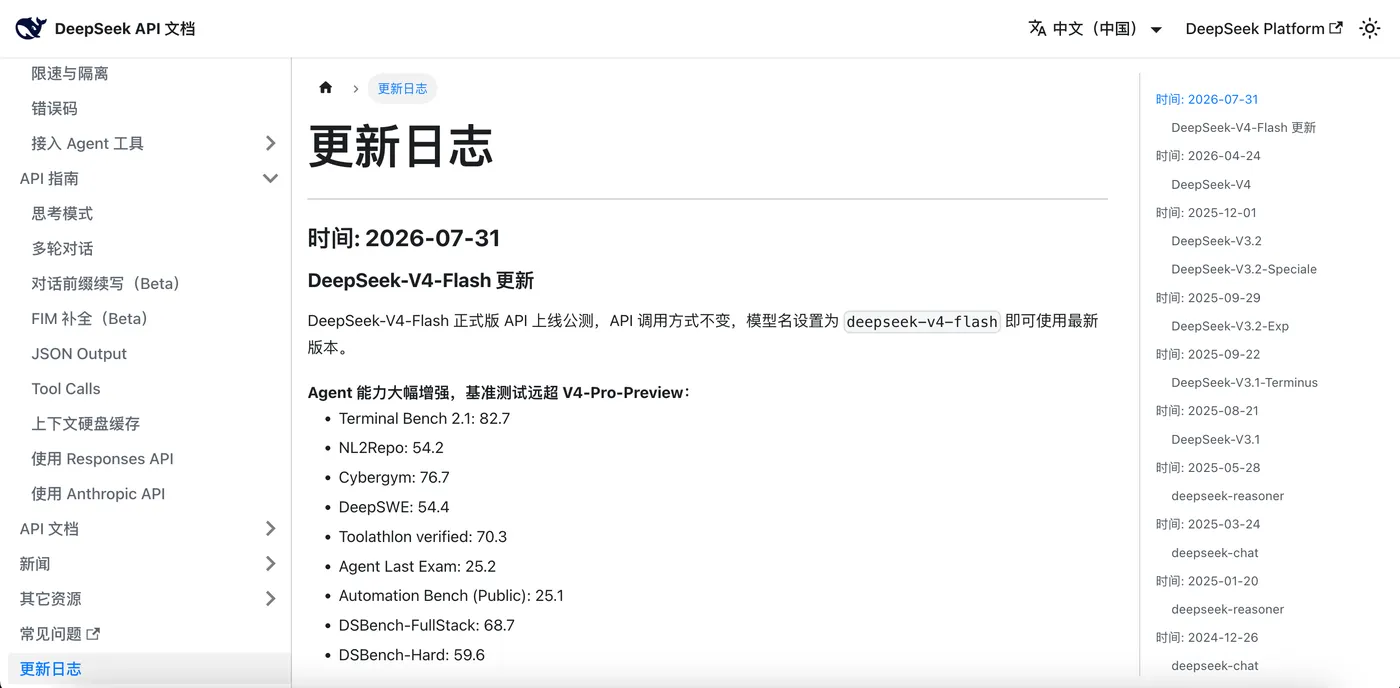Open Tool Calls sidebar page
Viewport: 1400px width, 688px height.
(66, 388)
